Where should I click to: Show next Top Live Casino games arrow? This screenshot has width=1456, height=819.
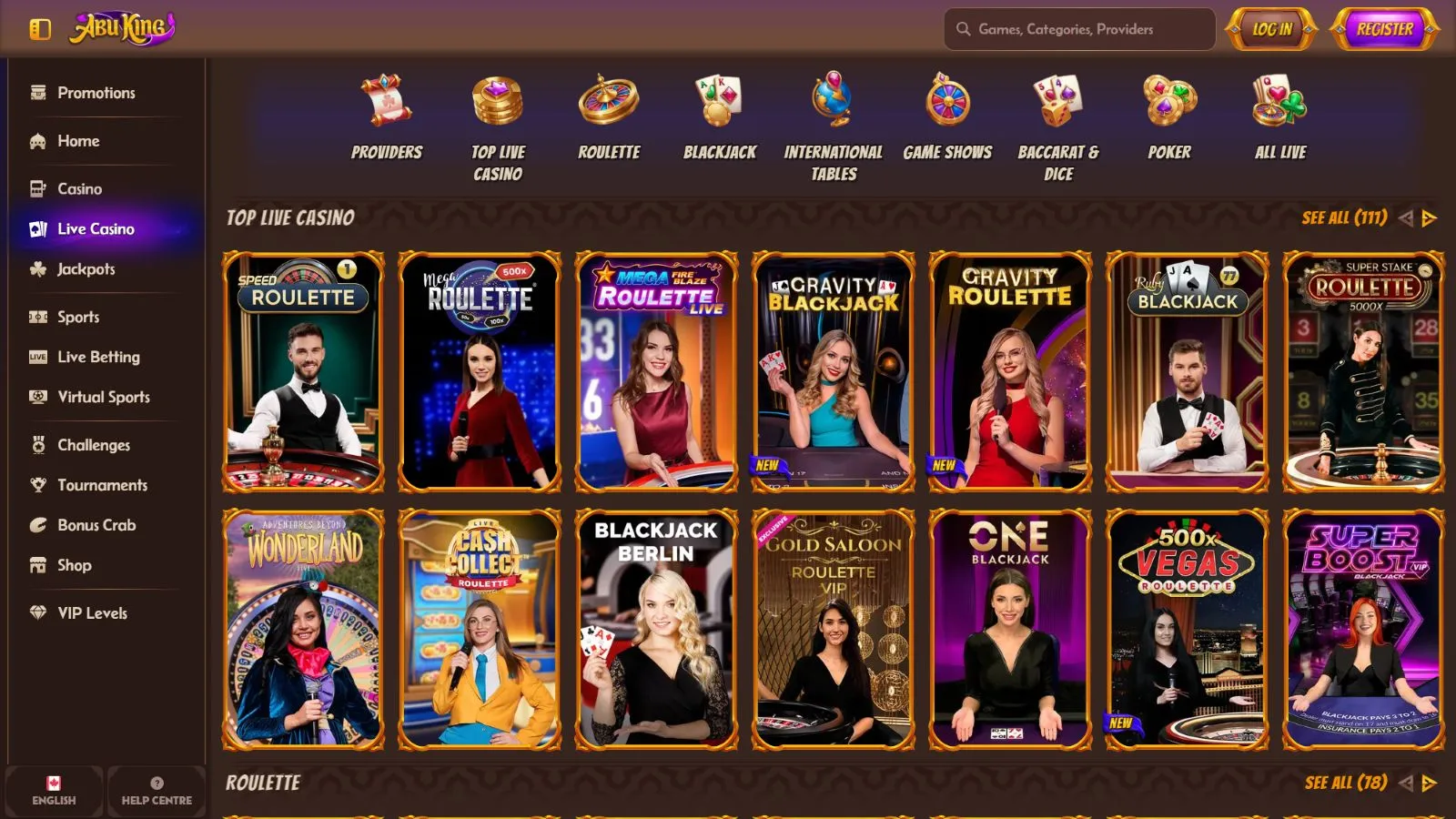click(1430, 218)
